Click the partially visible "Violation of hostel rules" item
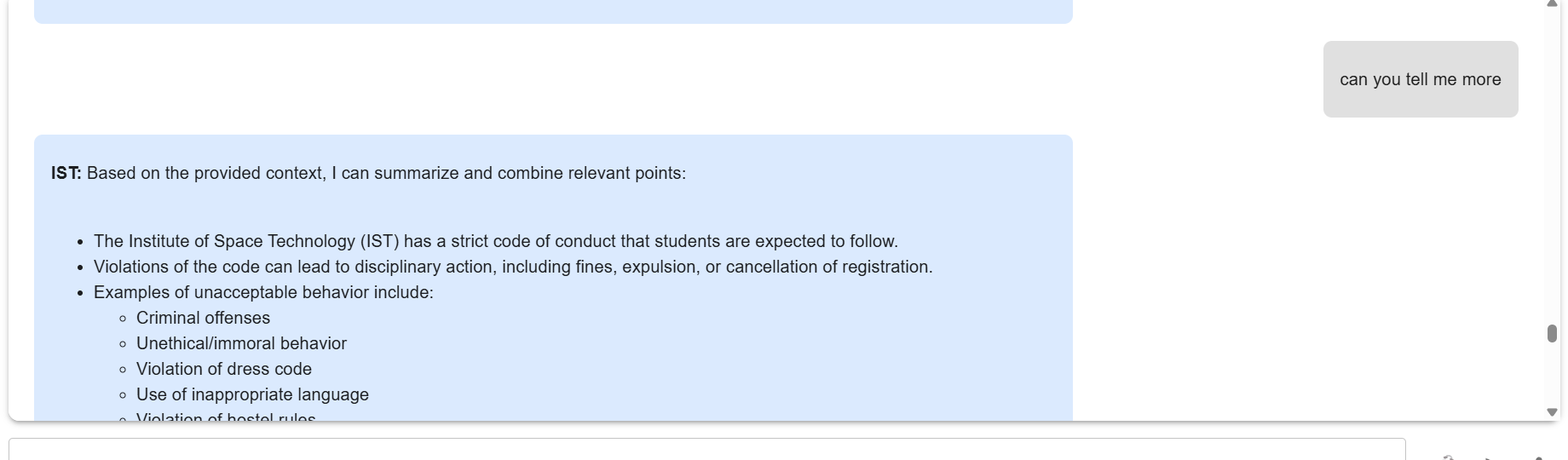This screenshot has height=460, width=1568. [226, 417]
